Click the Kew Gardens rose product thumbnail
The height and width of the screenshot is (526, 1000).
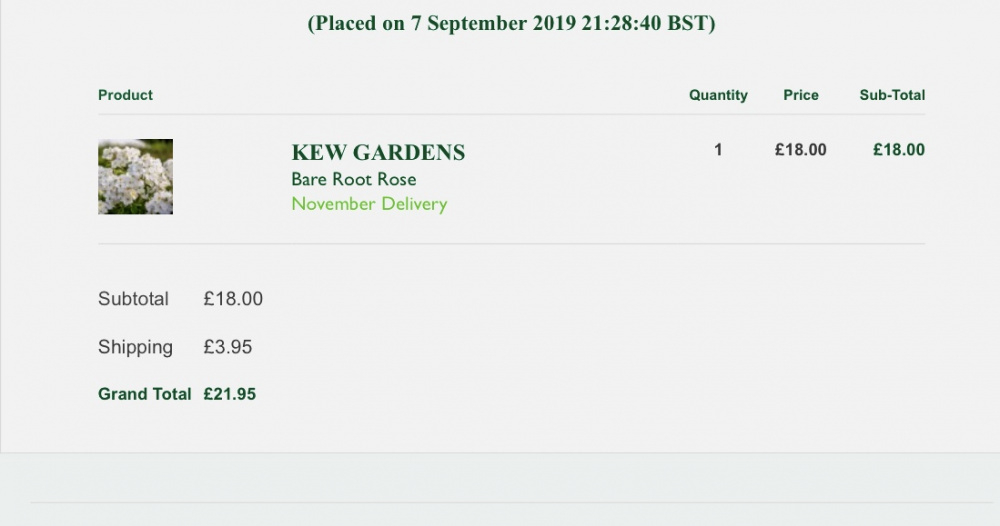[x=135, y=177]
